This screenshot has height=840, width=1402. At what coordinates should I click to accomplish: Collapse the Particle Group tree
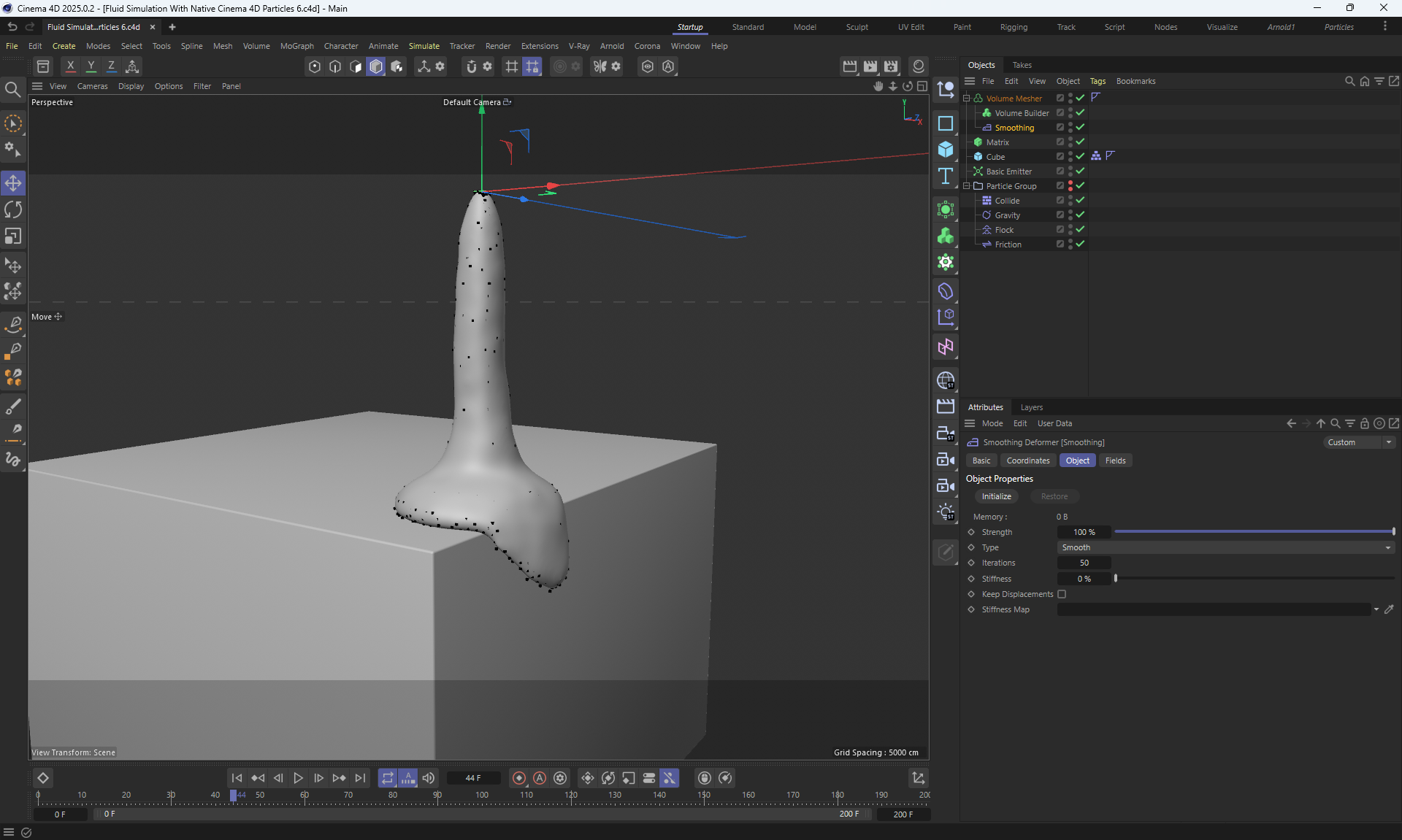[967, 186]
